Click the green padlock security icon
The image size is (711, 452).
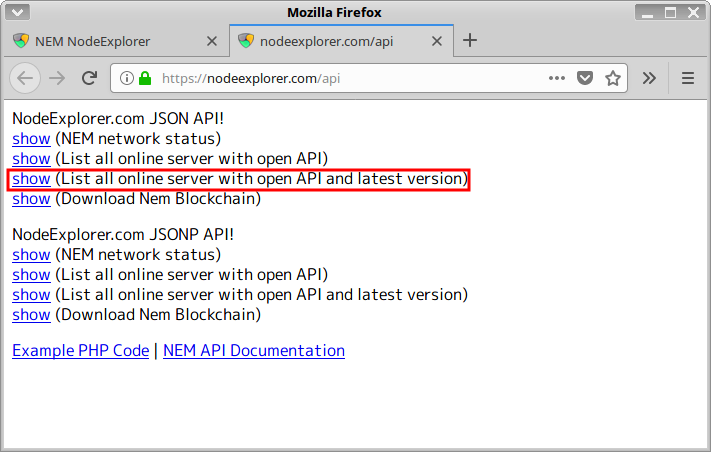(x=145, y=78)
